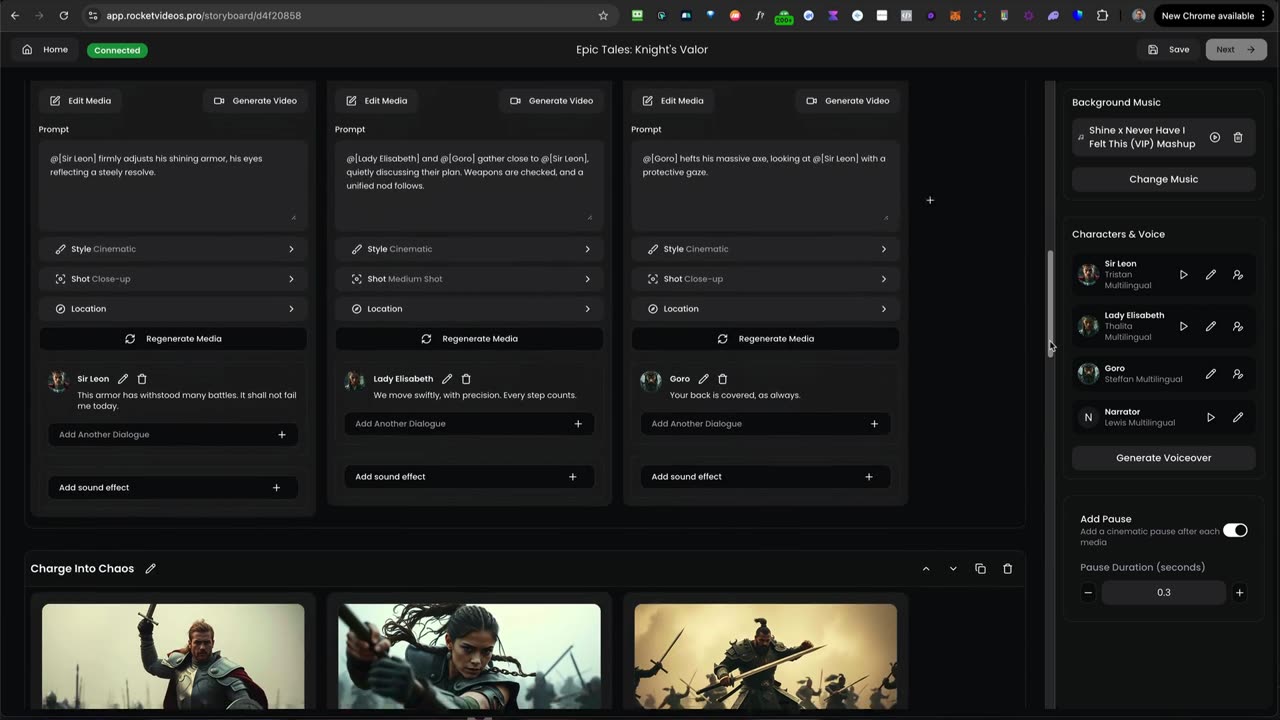Edit Sir Leon character in sidebar
Screen dimensions: 1280x720
(x=1211, y=275)
